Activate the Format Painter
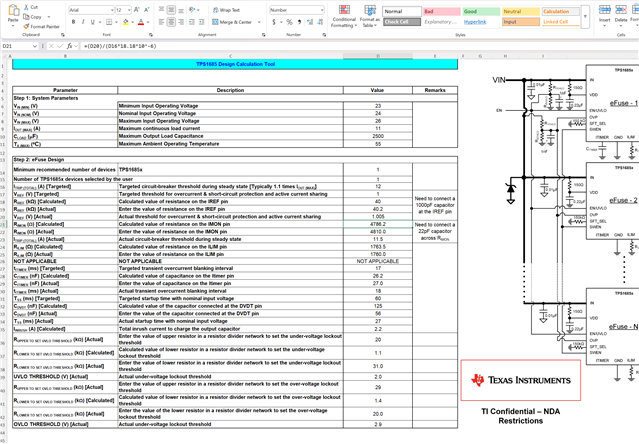The height and width of the screenshot is (444, 639). click(x=41, y=26)
